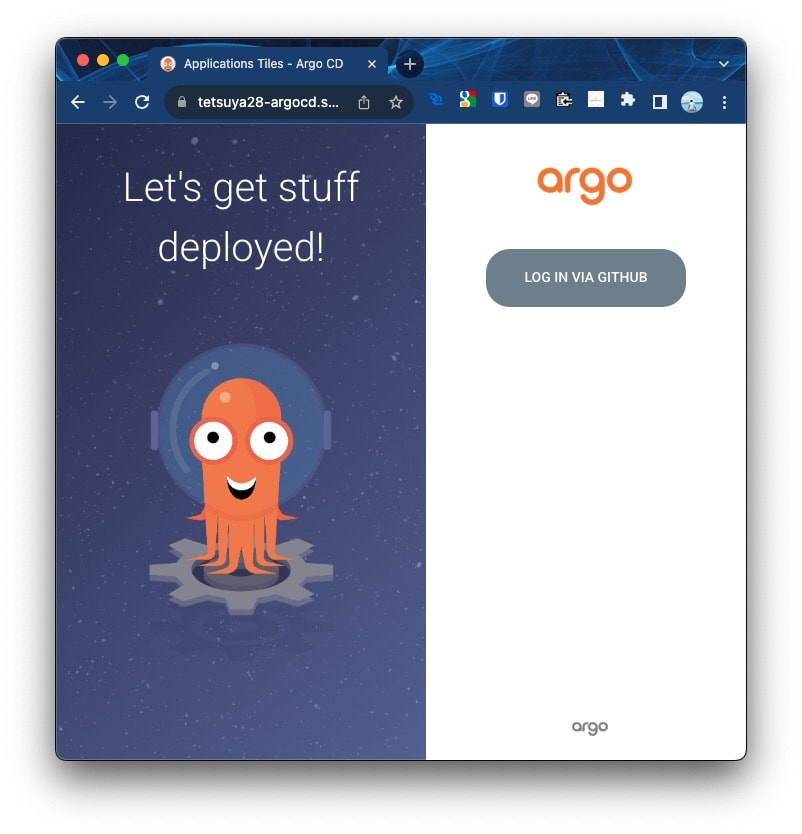The height and width of the screenshot is (834, 802).
Task: Open the Chrome three-dot menu
Action: (724, 102)
